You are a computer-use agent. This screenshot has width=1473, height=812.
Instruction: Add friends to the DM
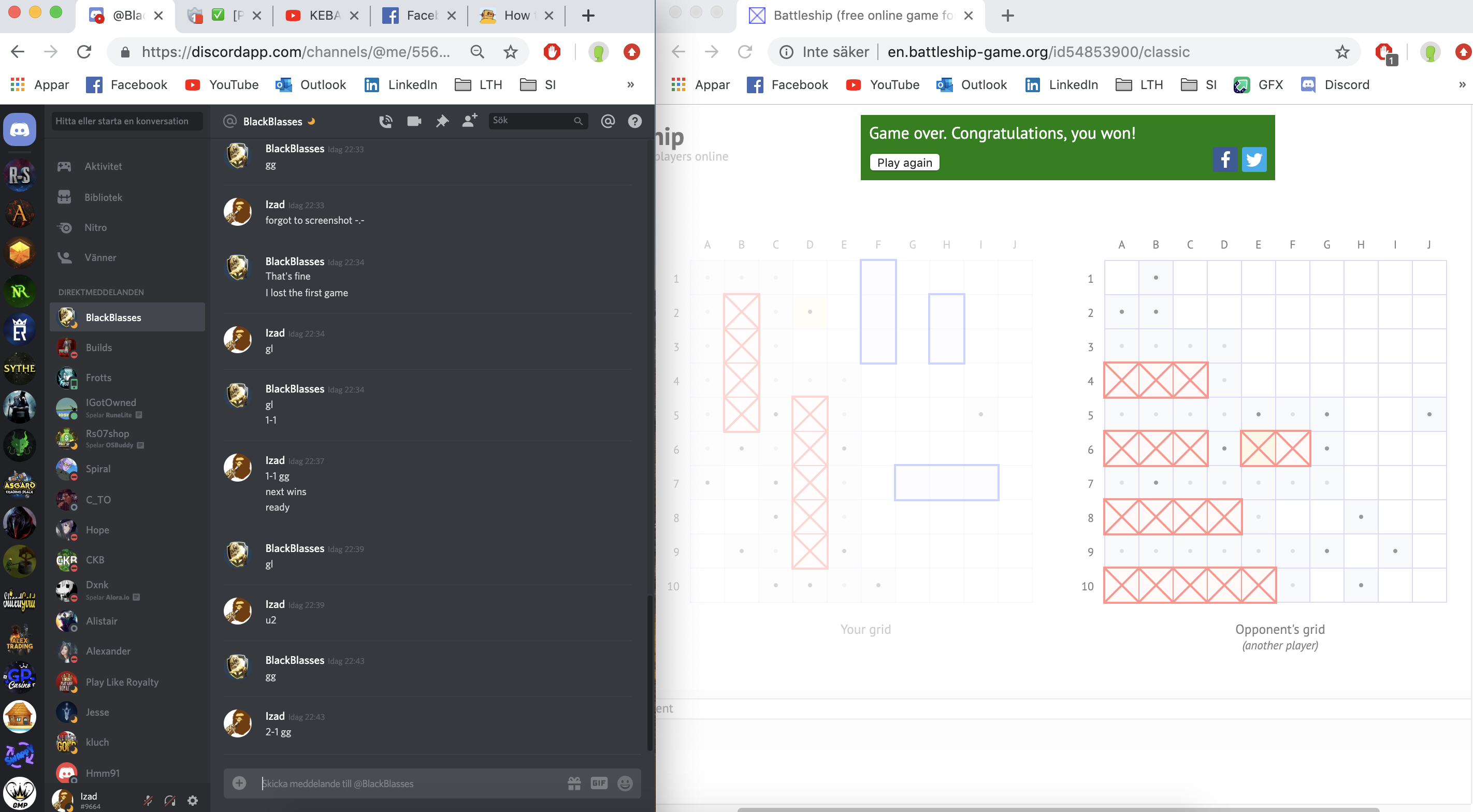[469, 121]
